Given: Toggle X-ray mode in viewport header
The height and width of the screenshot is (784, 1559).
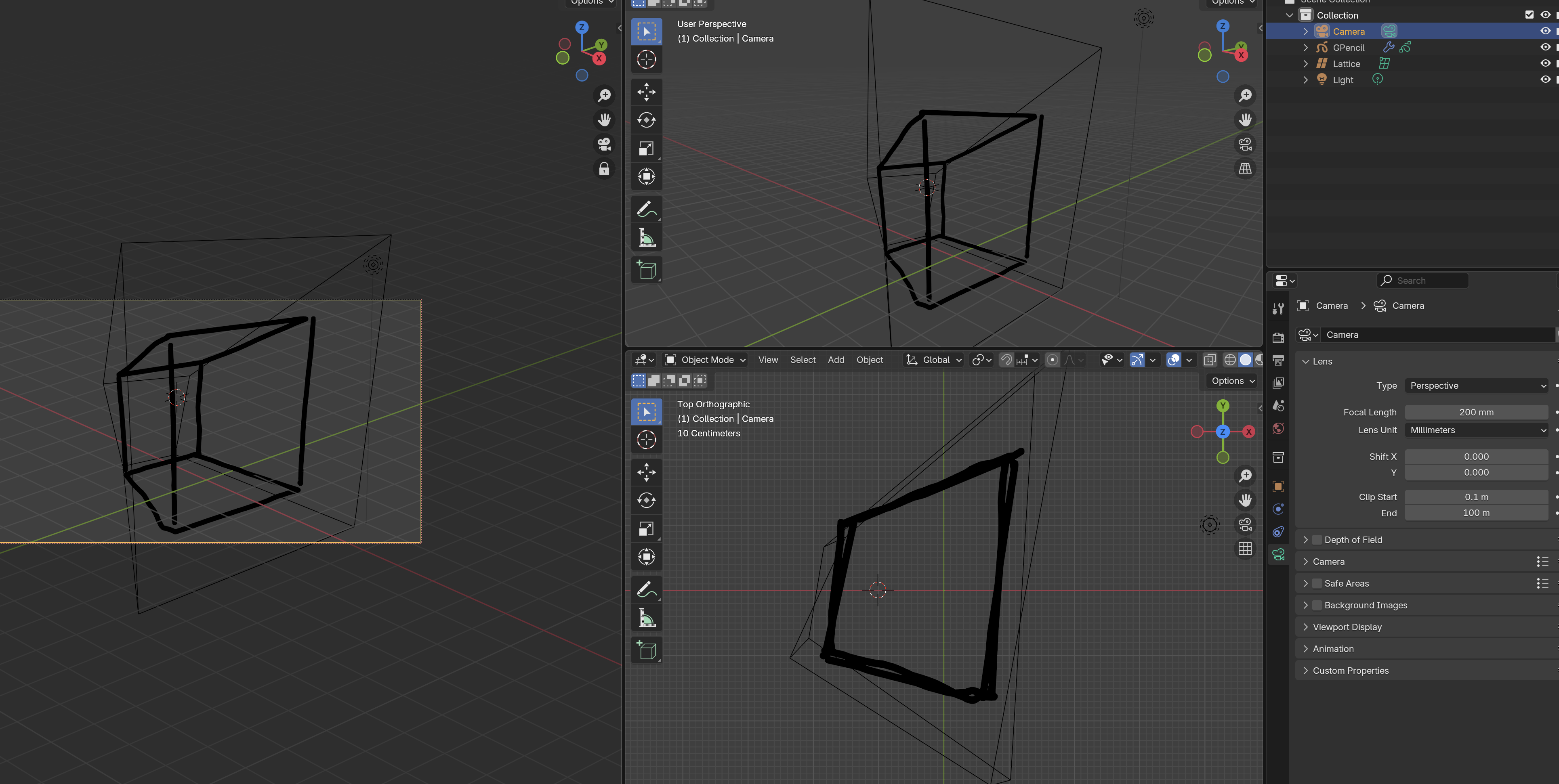Looking at the screenshot, I should coord(1209,360).
